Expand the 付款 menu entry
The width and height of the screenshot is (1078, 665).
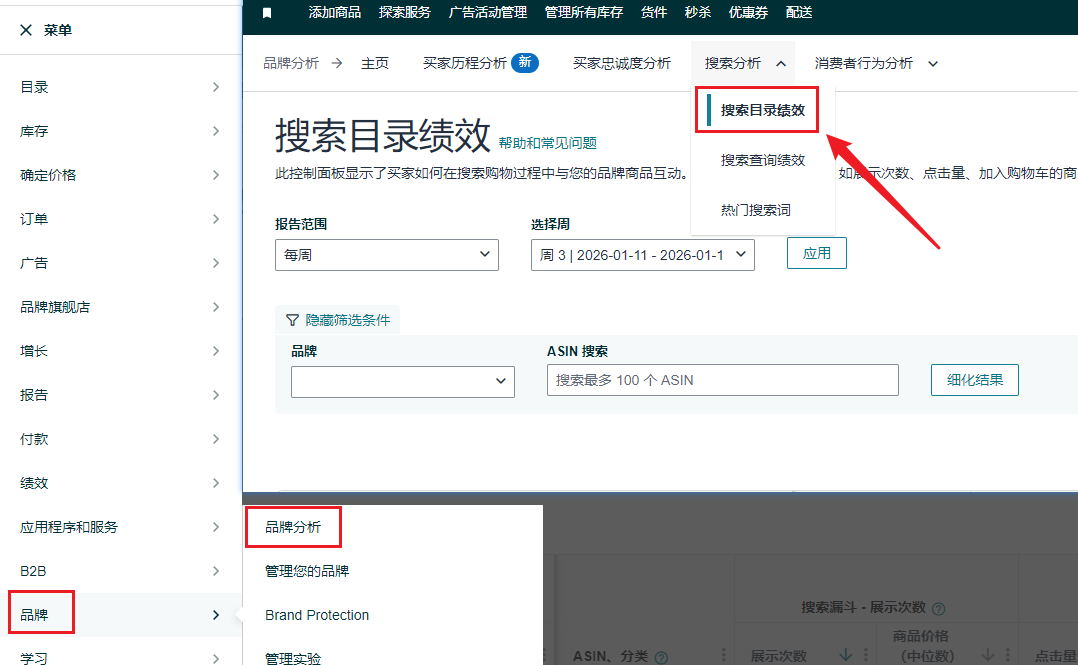tap(121, 439)
